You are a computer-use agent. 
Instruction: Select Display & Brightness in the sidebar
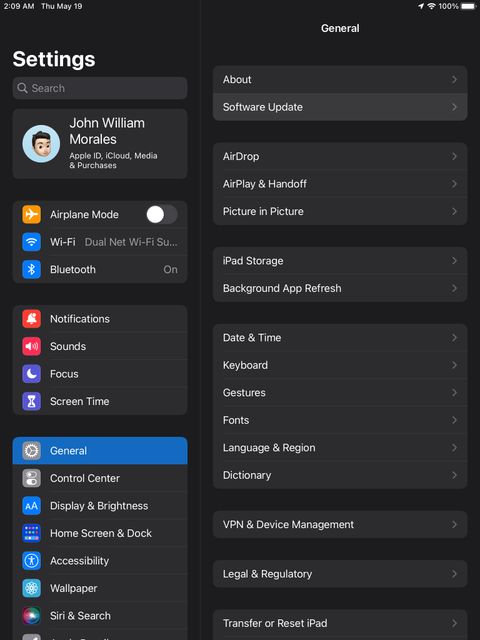(x=100, y=506)
